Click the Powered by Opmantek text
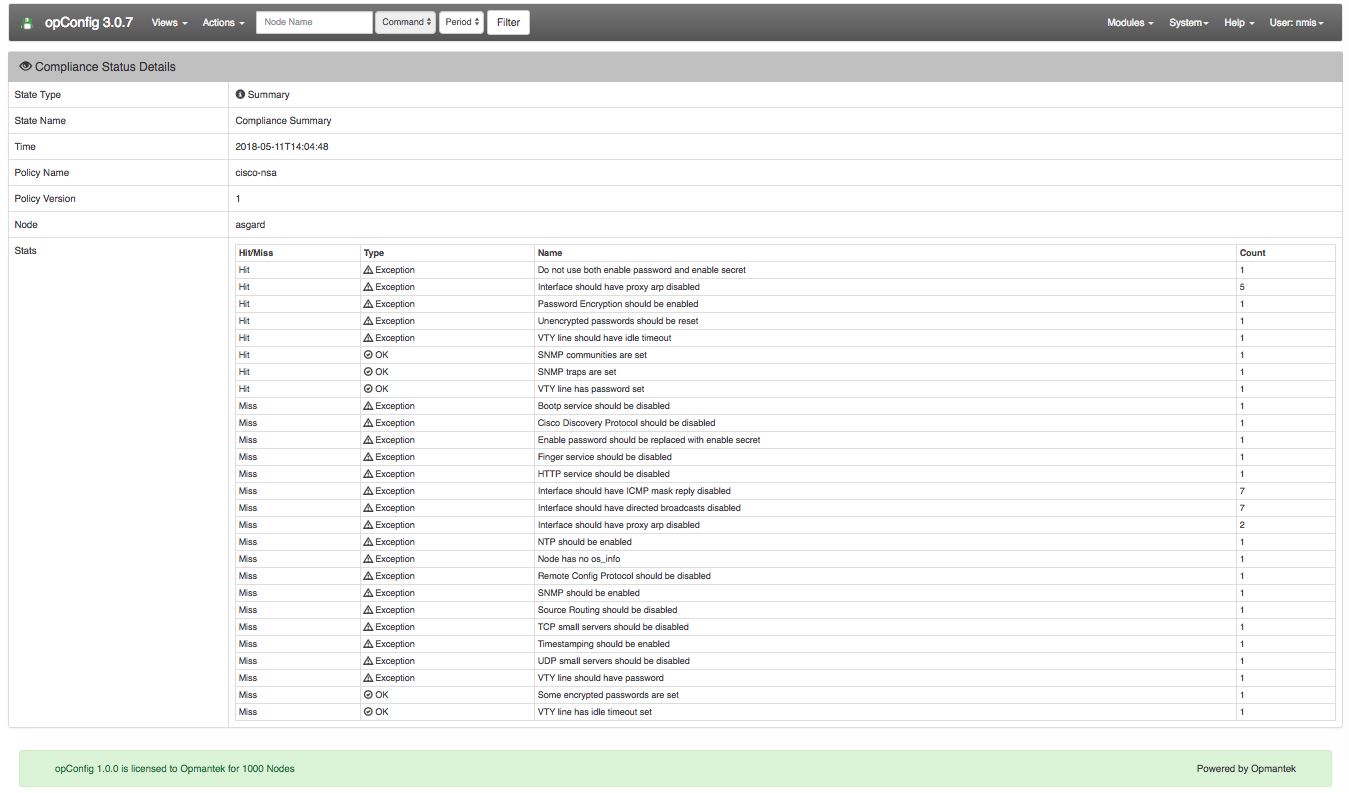The width and height of the screenshot is (1349, 793). click(1246, 769)
